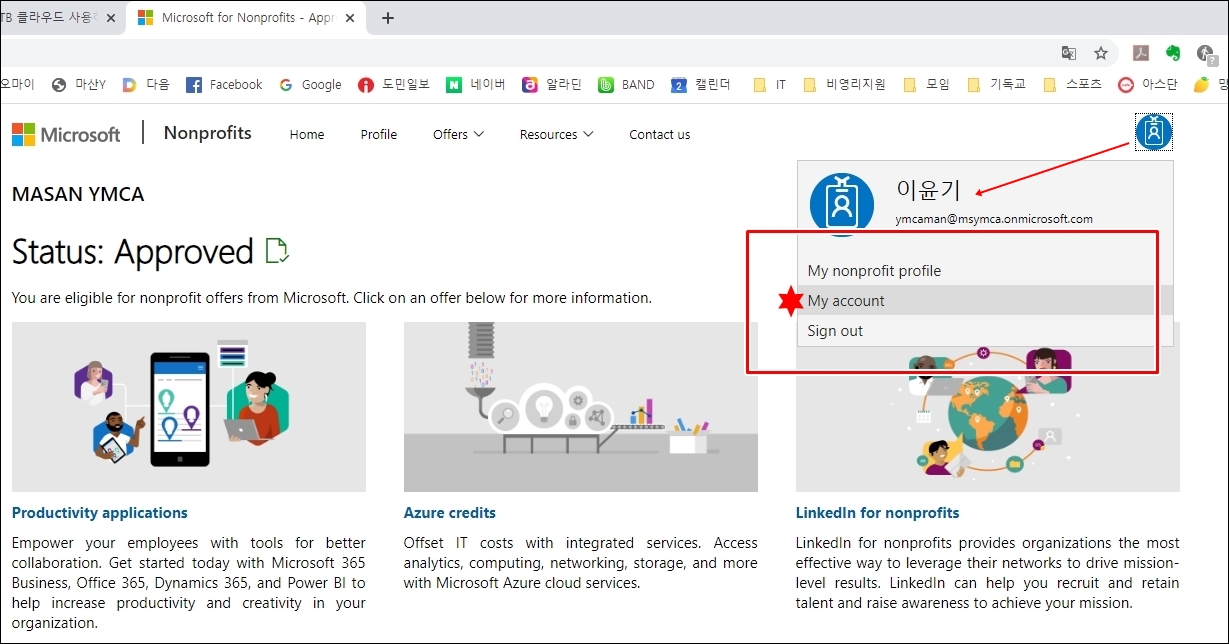Open the 다음 bookmark
This screenshot has height=644, width=1229.
[146, 85]
